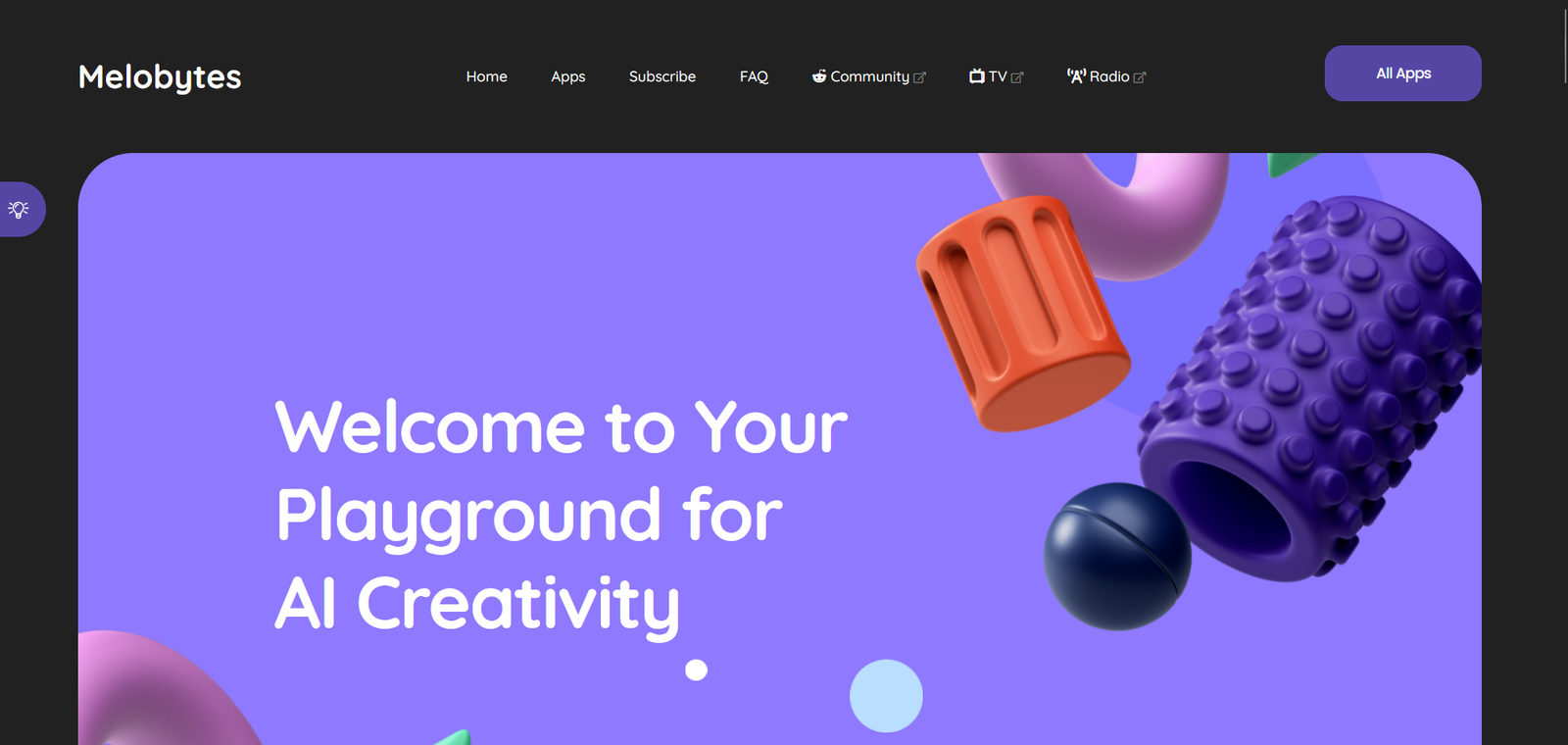
Task: Click the external-link icon after Community
Action: tap(919, 77)
